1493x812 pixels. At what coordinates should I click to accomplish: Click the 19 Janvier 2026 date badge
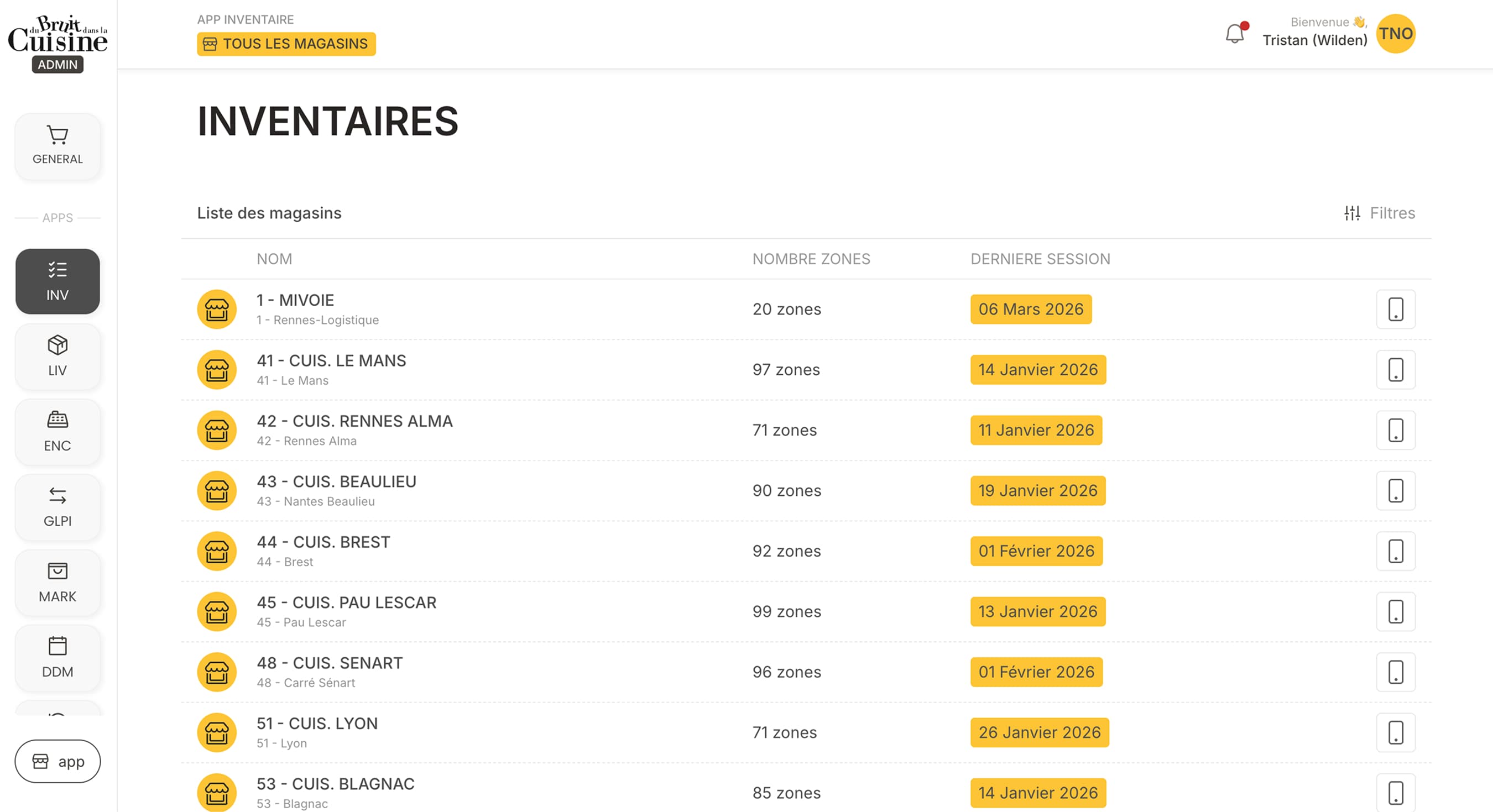(x=1038, y=490)
